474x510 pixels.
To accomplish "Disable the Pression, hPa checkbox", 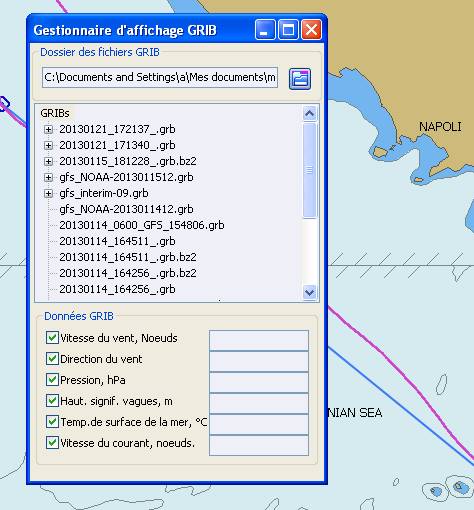I will (52, 379).
